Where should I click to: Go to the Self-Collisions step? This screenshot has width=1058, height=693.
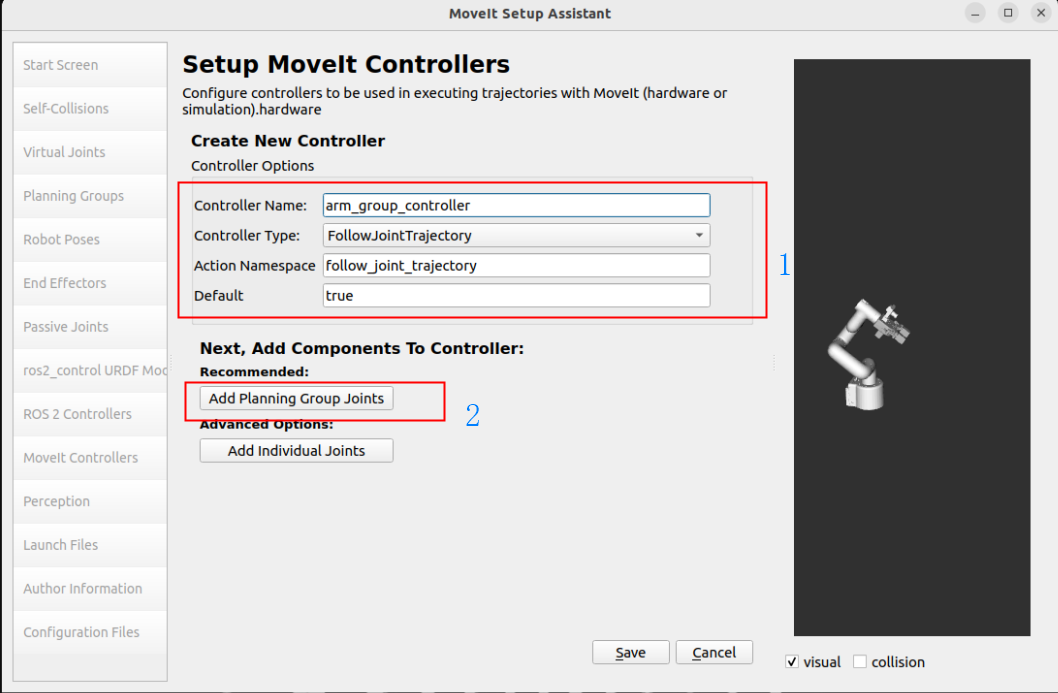point(90,109)
